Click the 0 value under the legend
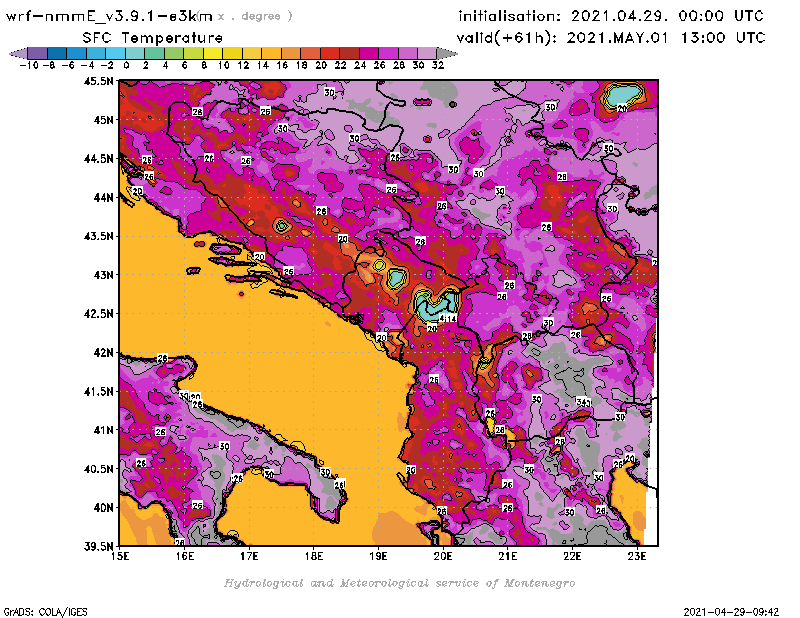 [x=126, y=65]
